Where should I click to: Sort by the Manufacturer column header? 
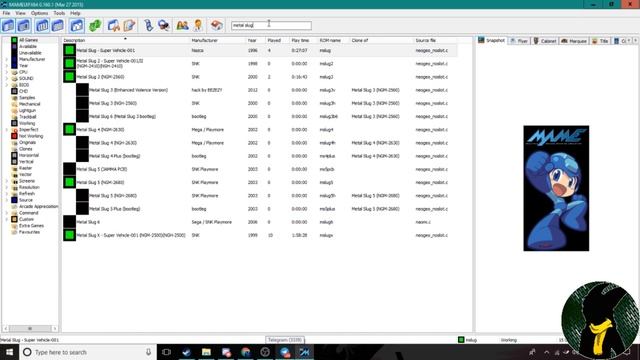[x=218, y=40]
